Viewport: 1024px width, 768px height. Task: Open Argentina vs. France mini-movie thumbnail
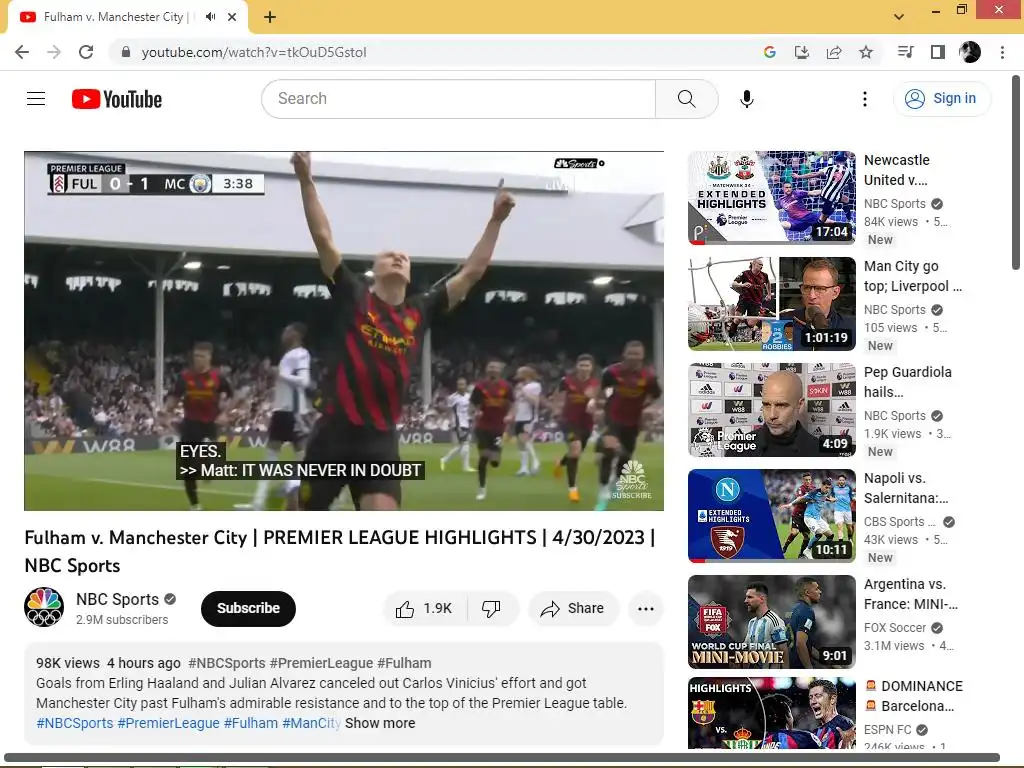772,622
